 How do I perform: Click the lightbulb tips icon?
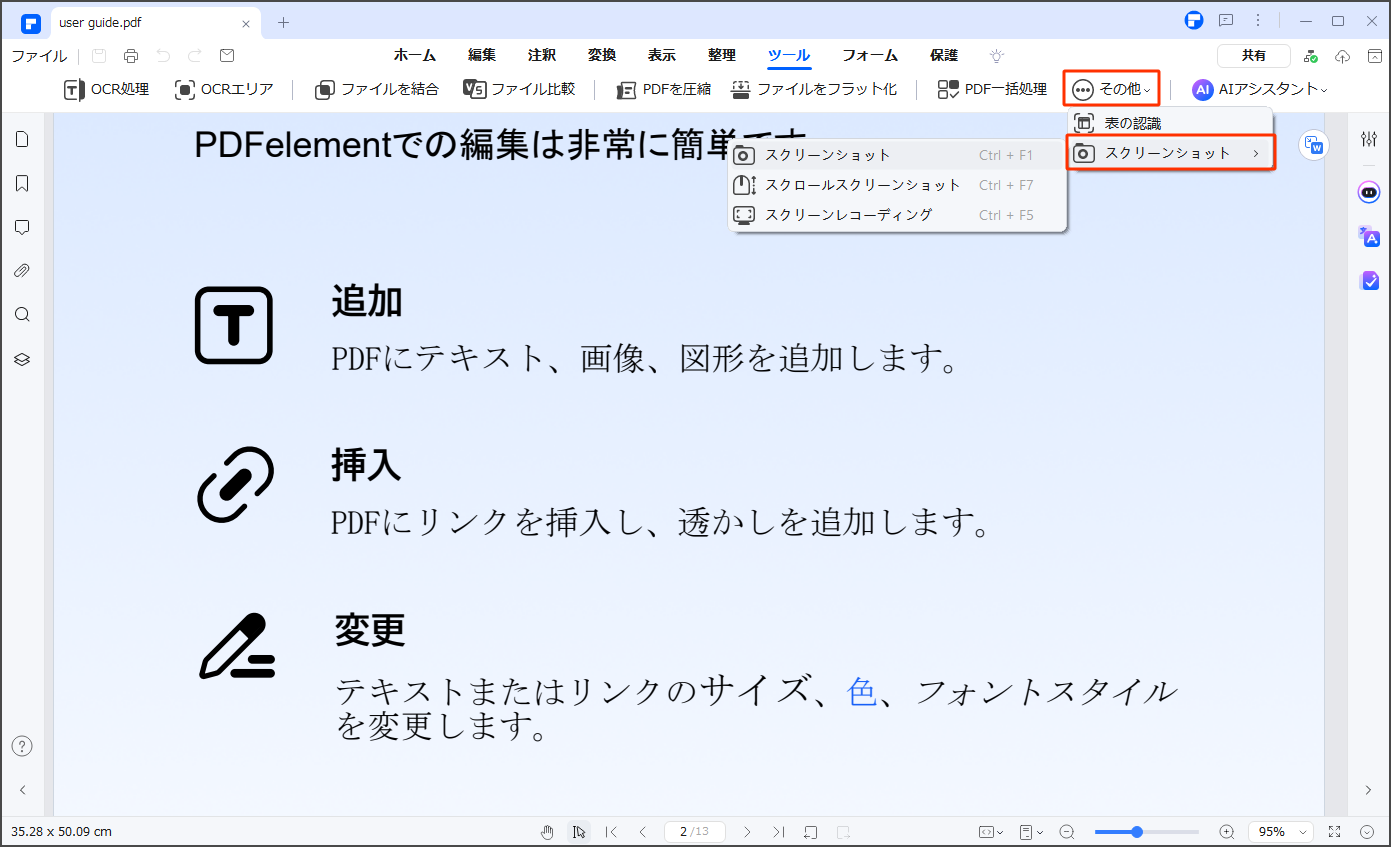pos(997,56)
